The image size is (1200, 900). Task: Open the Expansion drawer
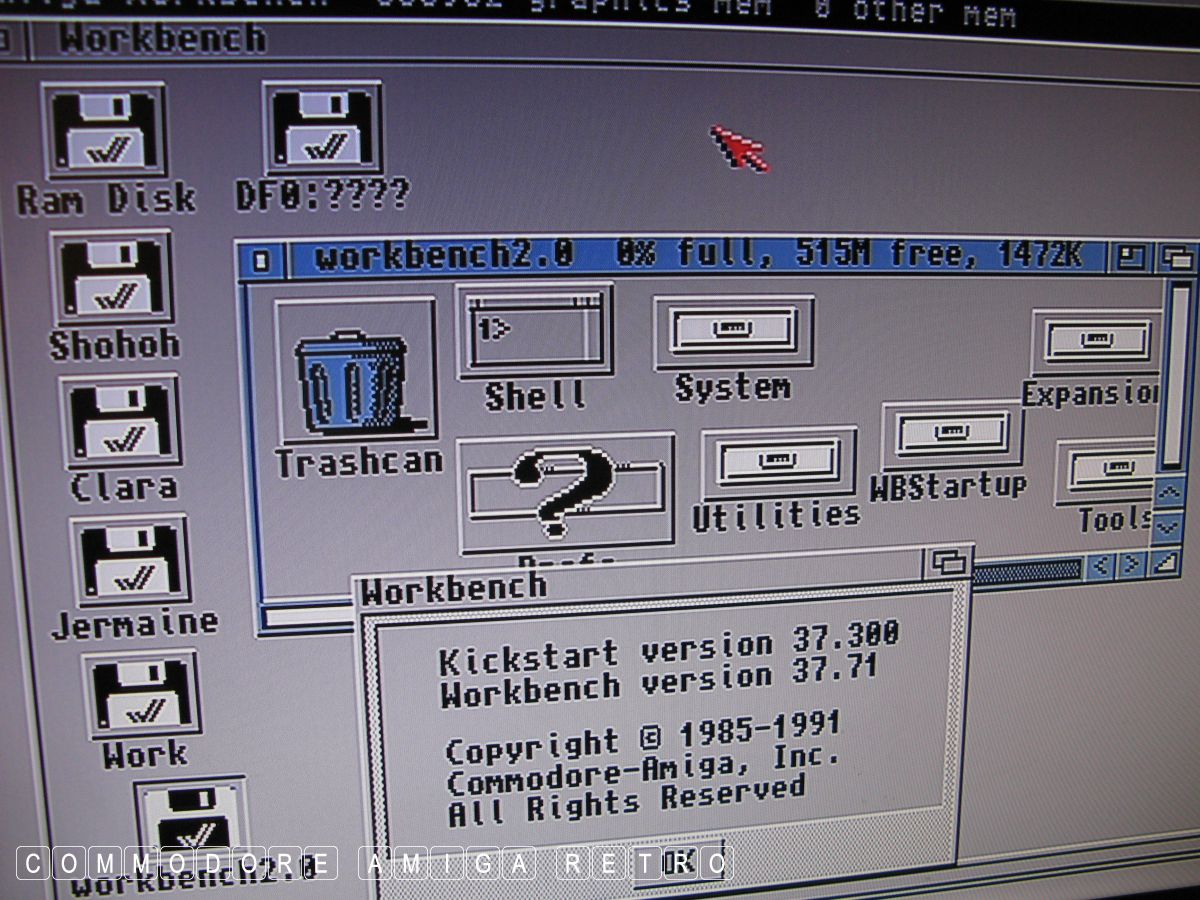tap(1095, 341)
